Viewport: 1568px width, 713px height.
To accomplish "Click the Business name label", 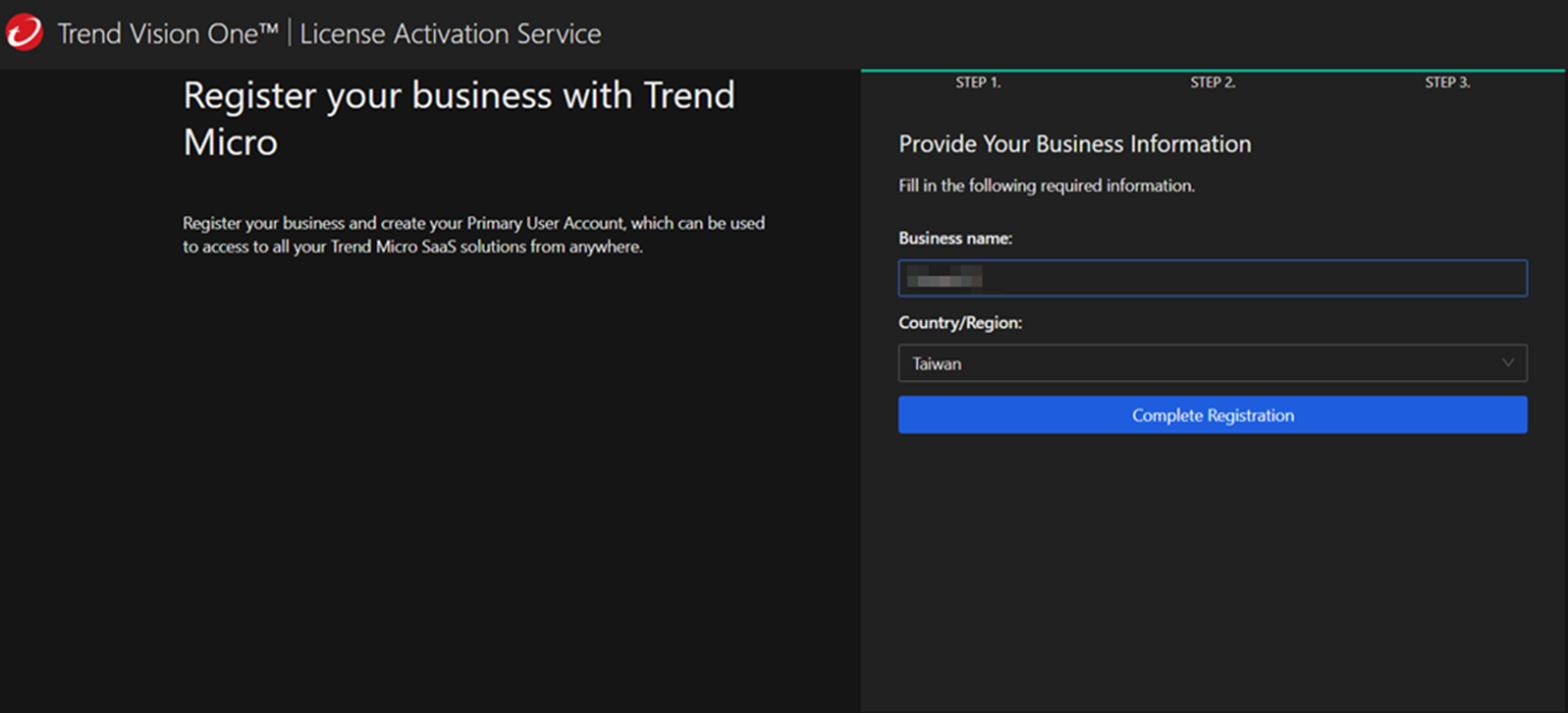I will click(x=954, y=238).
